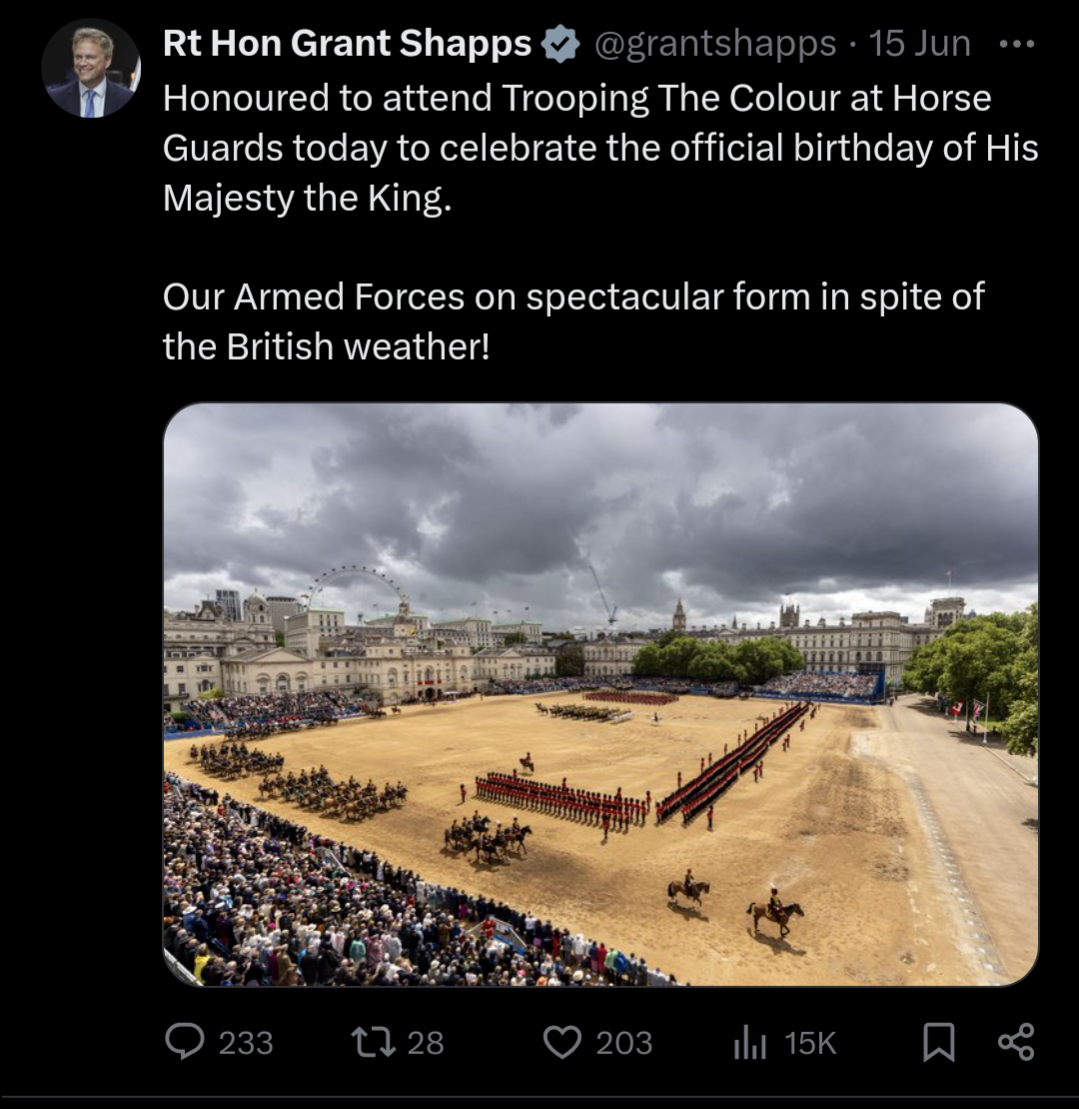Open the view analytics bar-chart icon
Screen dimensions: 1079x1109
click(749, 1043)
